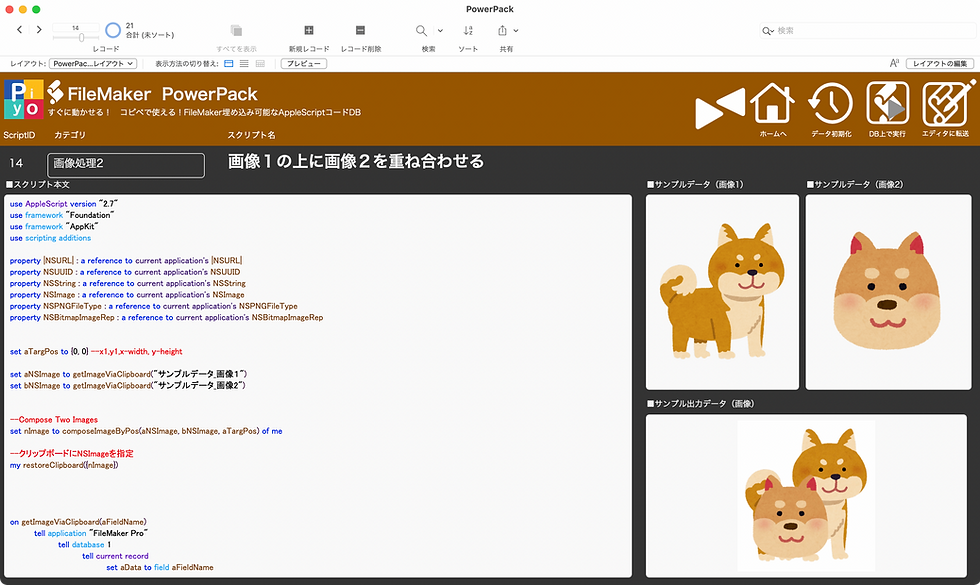
Task: Click the プレビュー button
Action: point(304,64)
